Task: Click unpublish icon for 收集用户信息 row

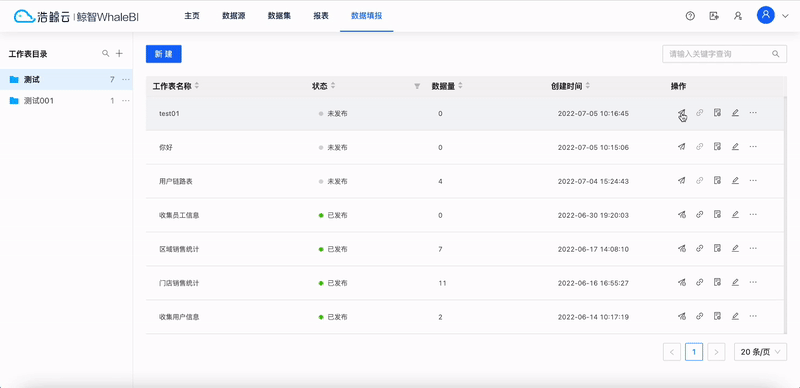Action: point(681,317)
